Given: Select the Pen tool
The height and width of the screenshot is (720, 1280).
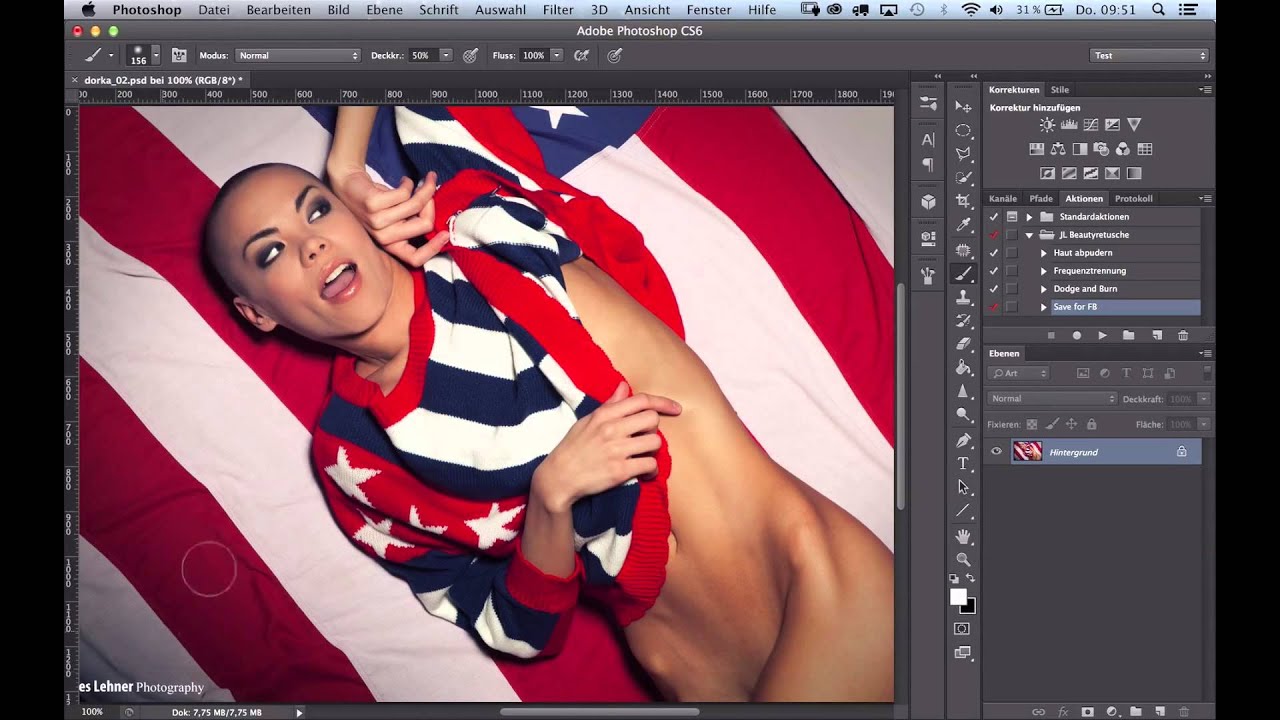Looking at the screenshot, I should 963,440.
